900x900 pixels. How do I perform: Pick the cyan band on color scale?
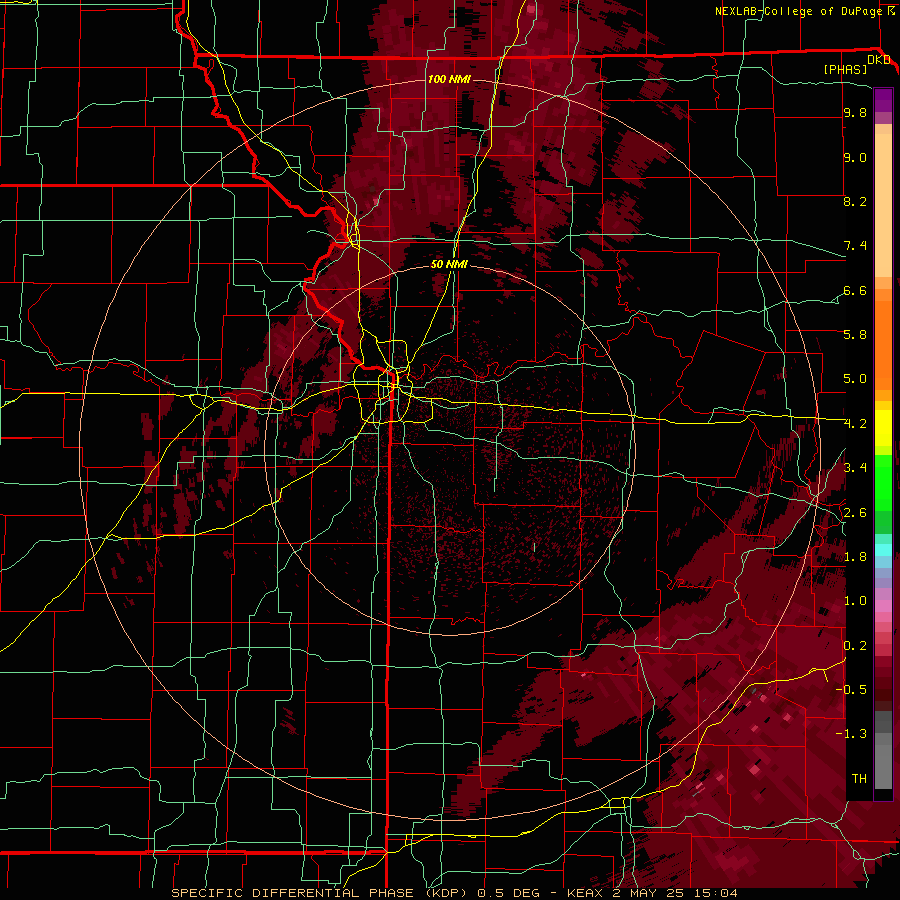(x=883, y=550)
